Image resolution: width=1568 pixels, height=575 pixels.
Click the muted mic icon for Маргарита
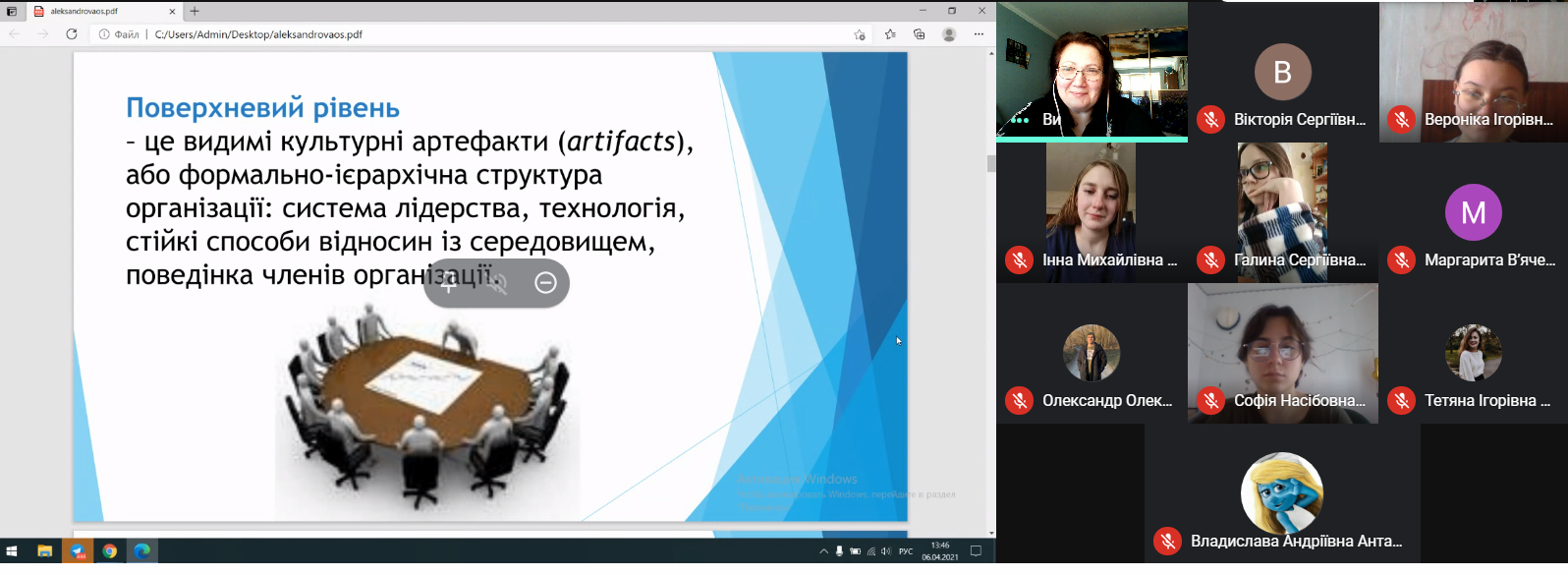[x=1402, y=260]
